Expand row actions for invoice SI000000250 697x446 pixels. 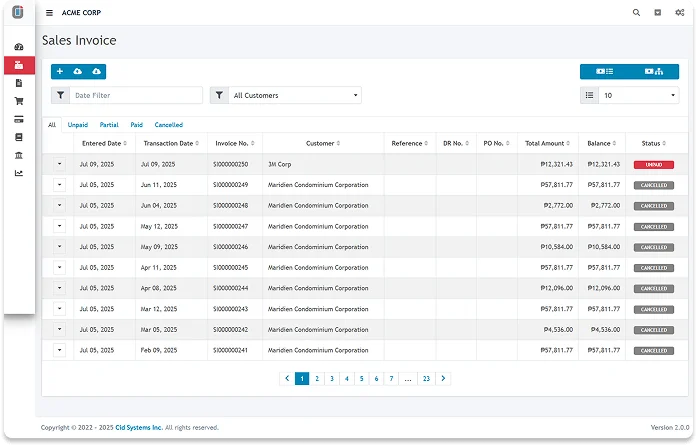[x=58, y=164]
